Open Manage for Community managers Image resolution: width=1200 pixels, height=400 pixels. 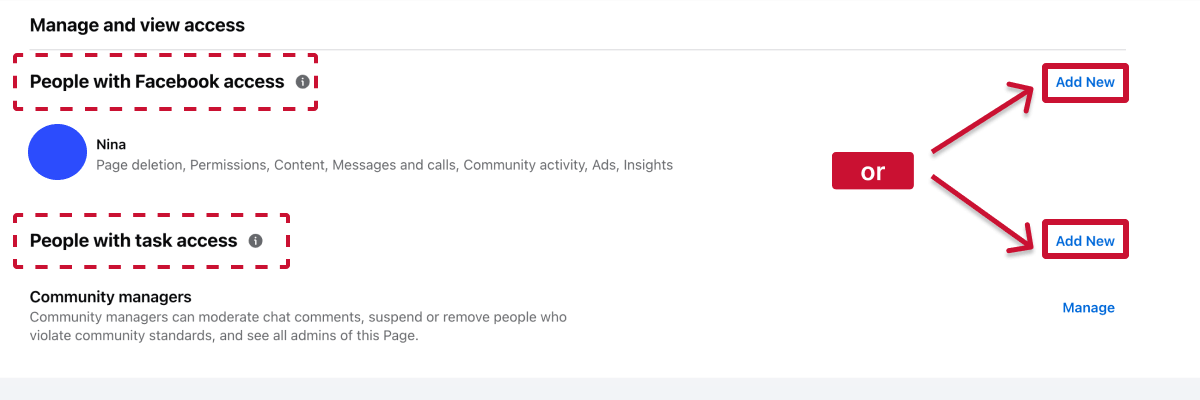tap(1088, 308)
